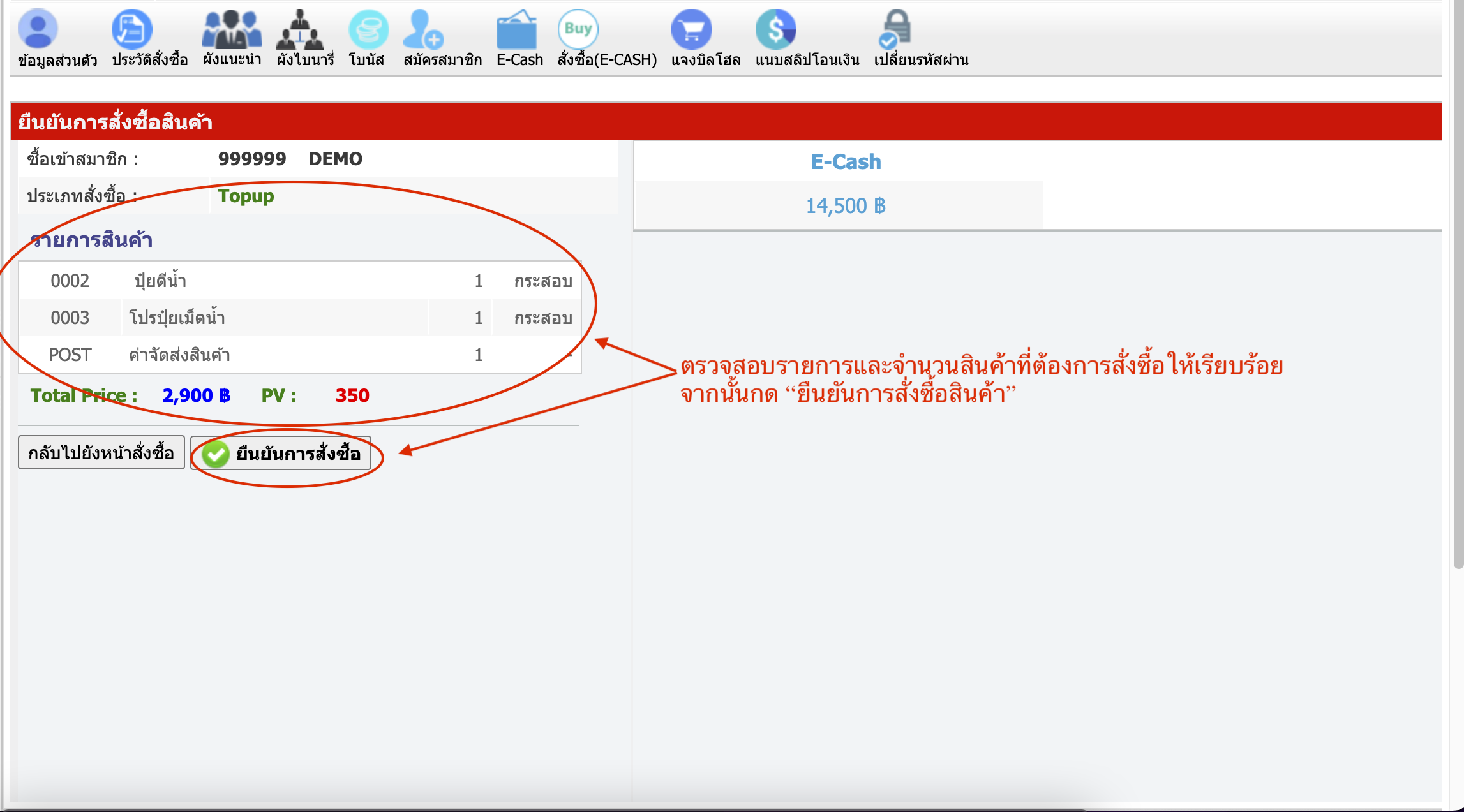Click the referral chart people icon
The width and height of the screenshot is (1464, 812).
coord(232,29)
